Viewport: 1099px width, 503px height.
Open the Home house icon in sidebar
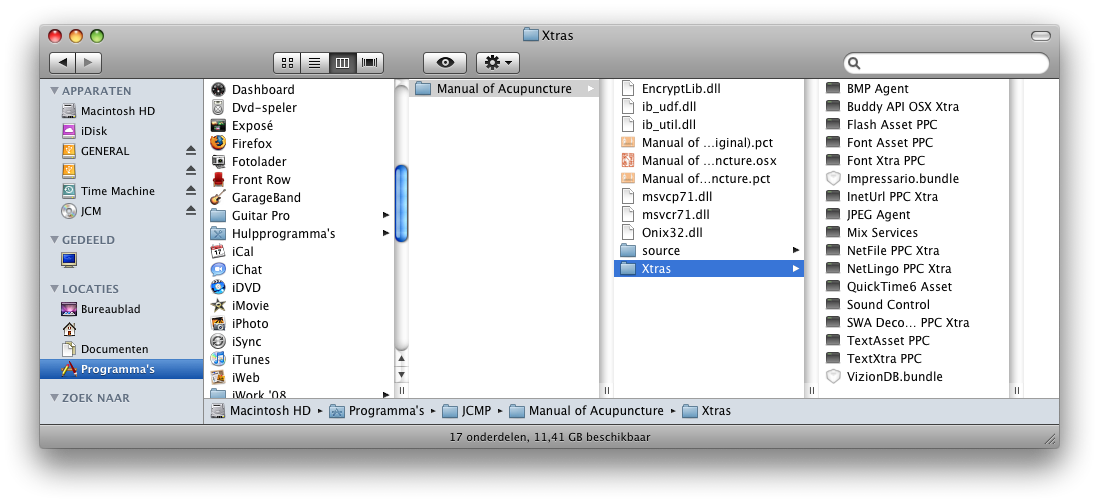click(69, 329)
